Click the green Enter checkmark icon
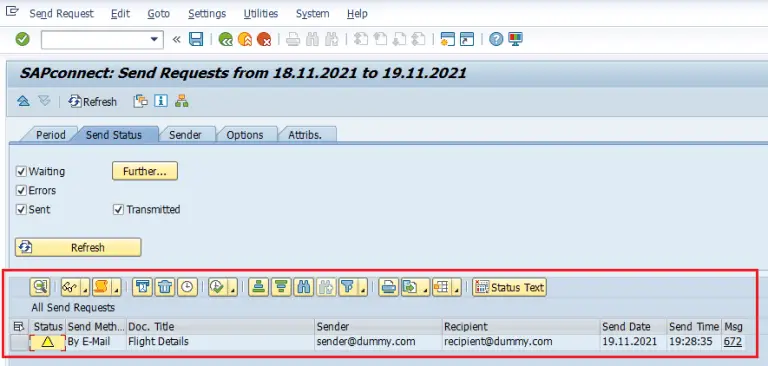The width and height of the screenshot is (768, 366). click(x=23, y=39)
